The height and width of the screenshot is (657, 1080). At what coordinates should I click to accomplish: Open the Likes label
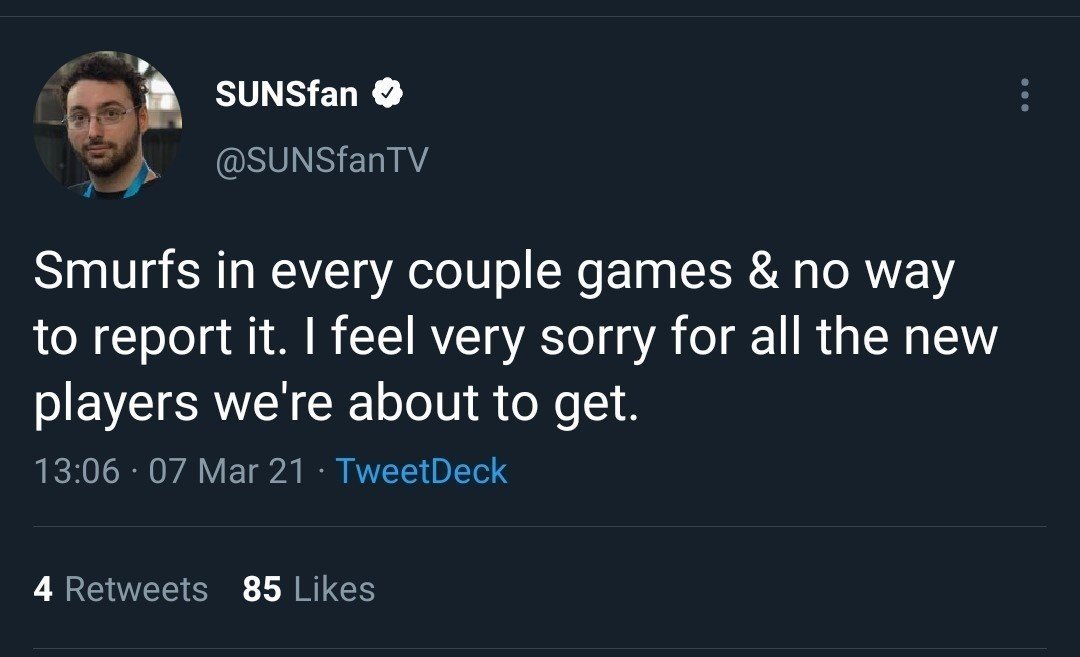point(334,589)
